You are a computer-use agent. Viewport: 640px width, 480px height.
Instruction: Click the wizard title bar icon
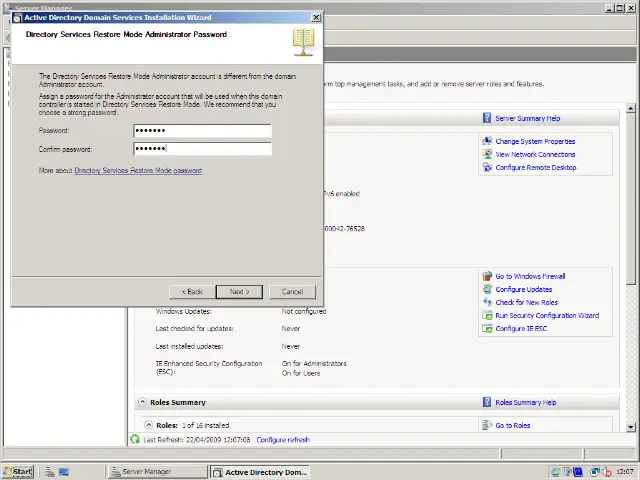(18, 18)
